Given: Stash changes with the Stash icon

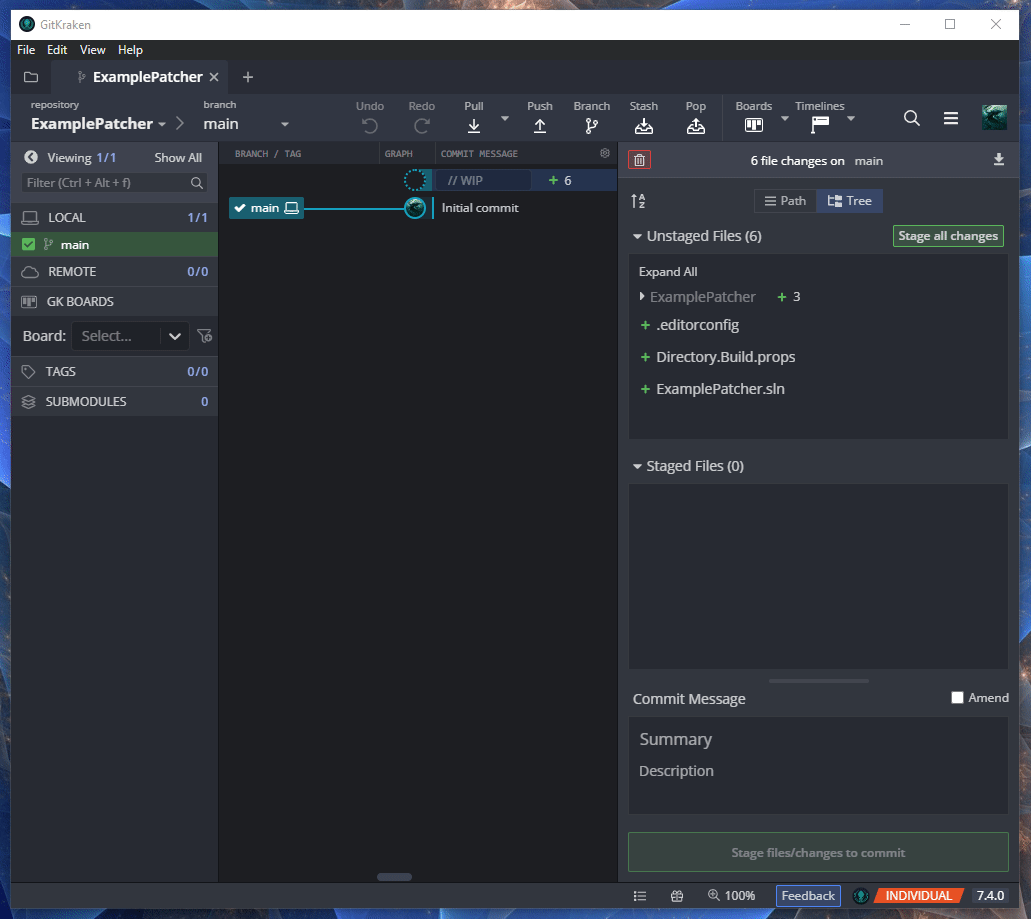Looking at the screenshot, I should pos(643,126).
